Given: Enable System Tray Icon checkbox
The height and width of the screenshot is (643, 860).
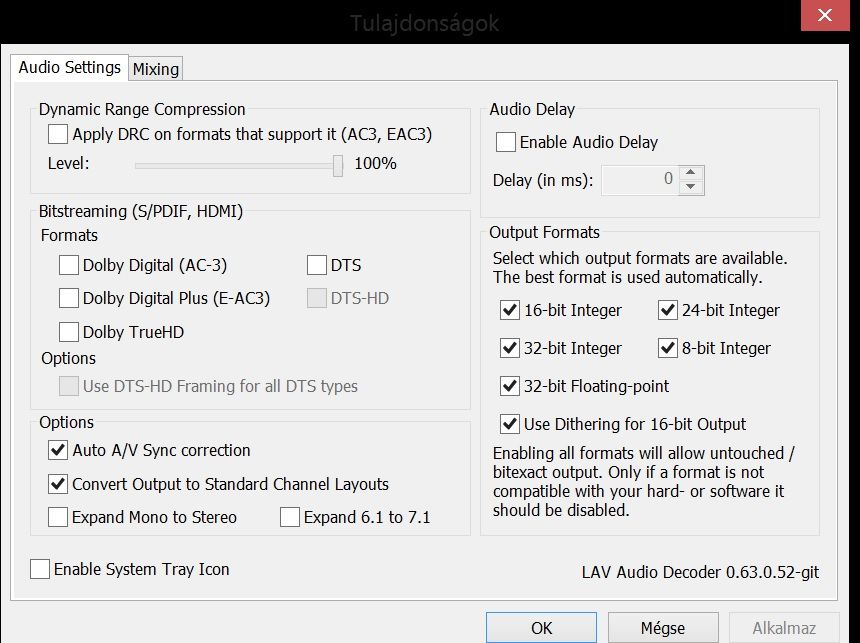Looking at the screenshot, I should (x=40, y=569).
